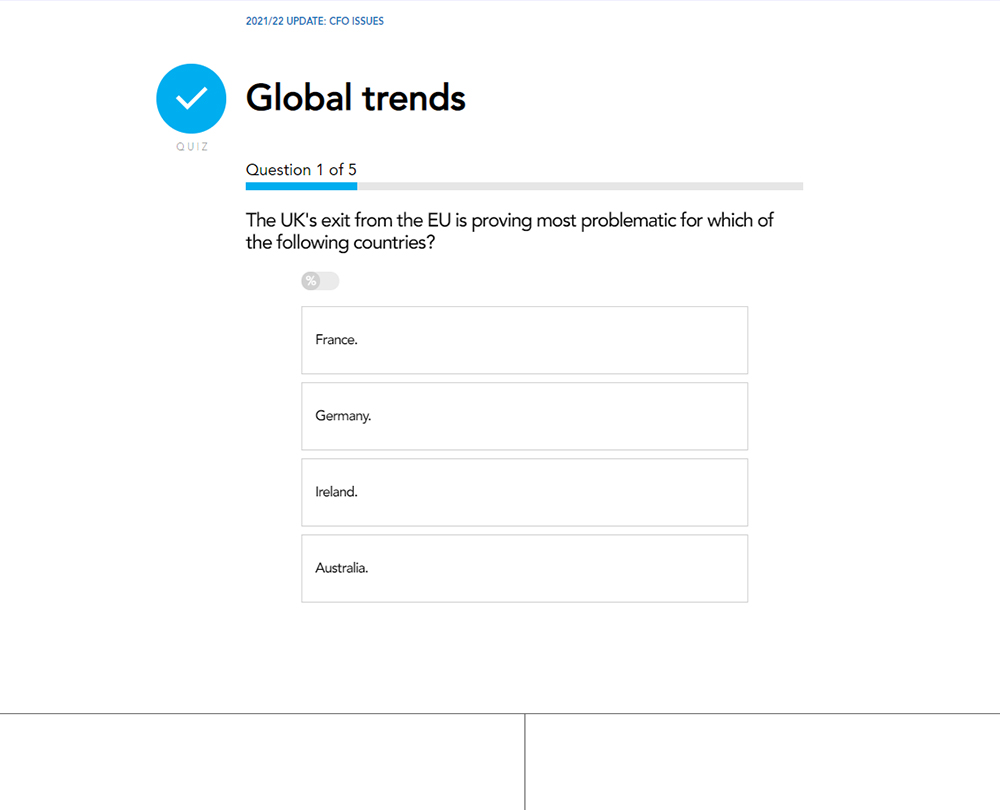1000x810 pixels.
Task: Click the Global trends heading
Action: [x=355, y=98]
